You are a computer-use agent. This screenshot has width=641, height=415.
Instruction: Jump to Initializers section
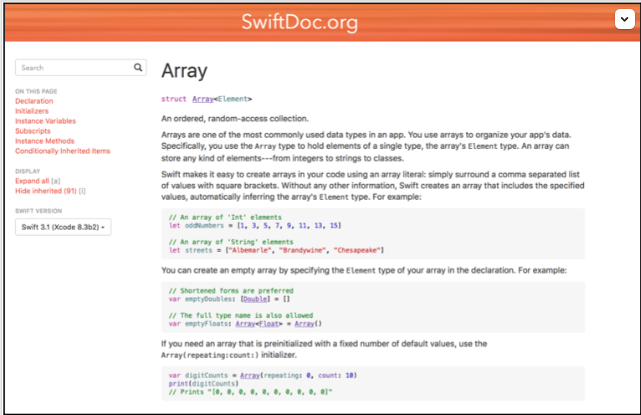coord(32,111)
